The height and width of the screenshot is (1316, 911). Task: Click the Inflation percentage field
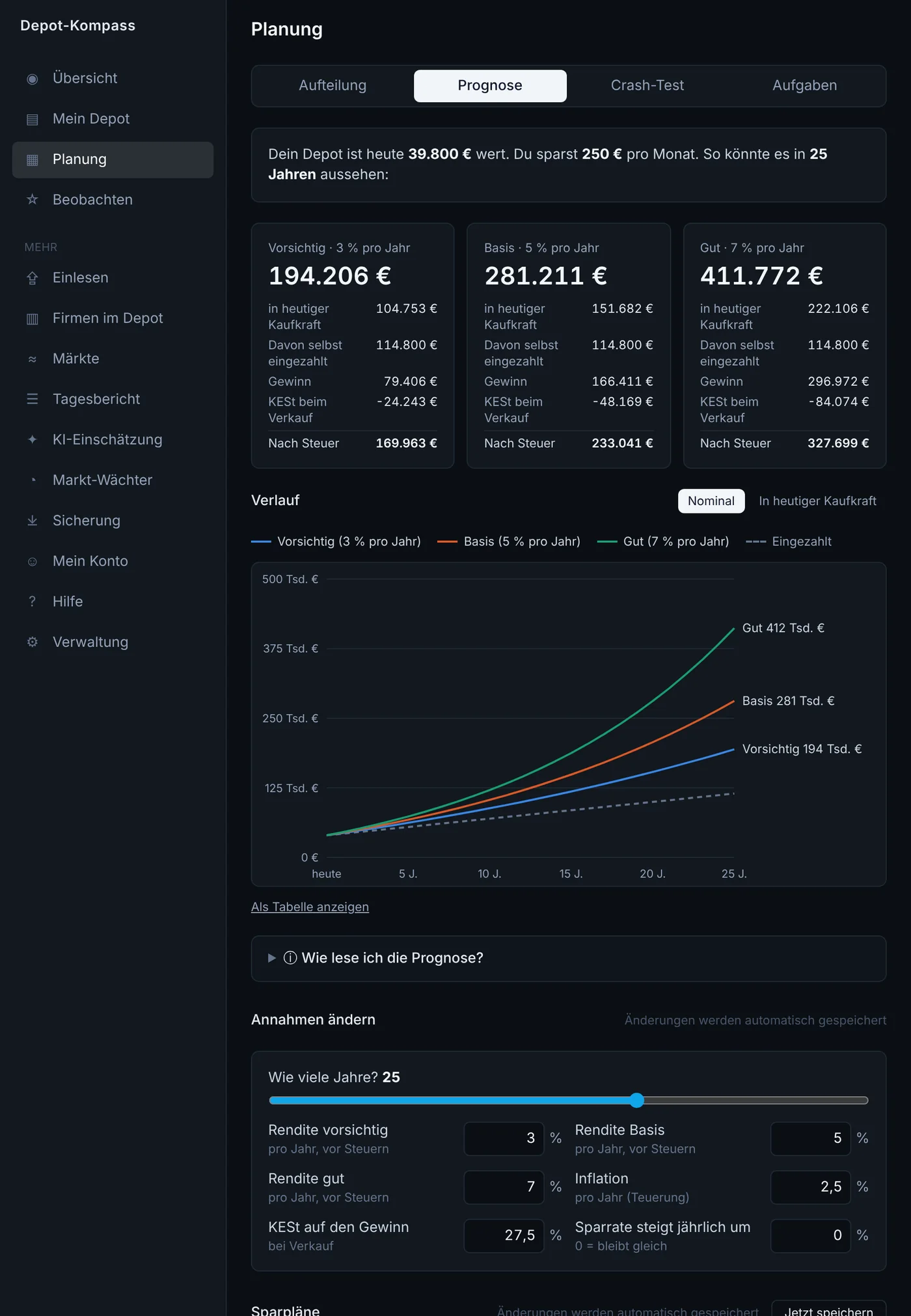coord(811,1187)
